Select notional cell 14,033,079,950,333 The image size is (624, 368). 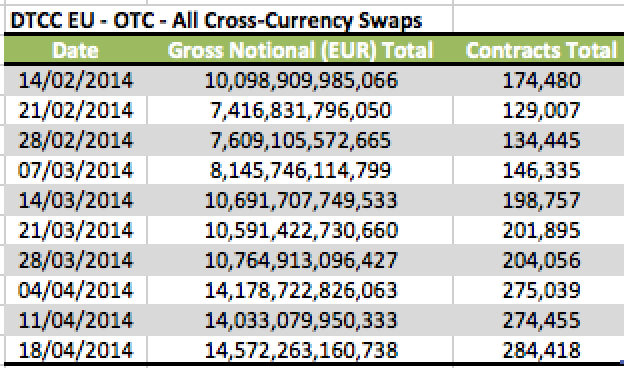(x=301, y=320)
